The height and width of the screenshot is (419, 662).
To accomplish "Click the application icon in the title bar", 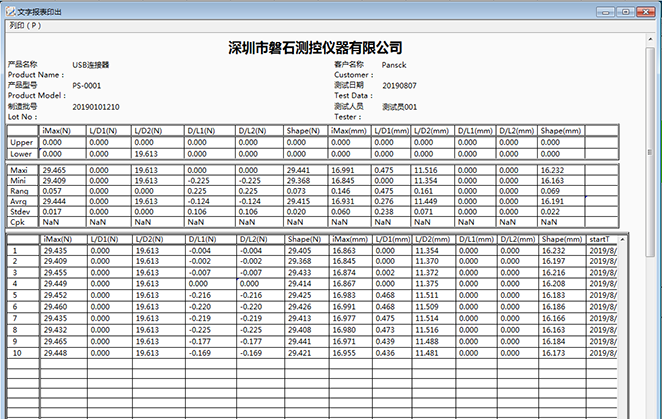I will click(9, 9).
